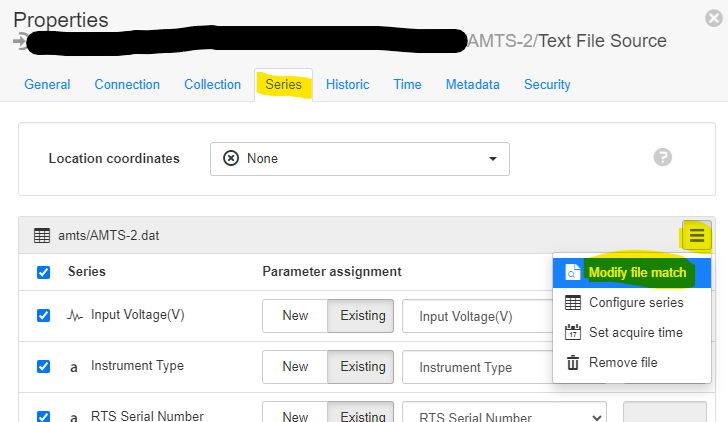Screen dimensions: 728x422
Task: Click the Input Voltage waveform series icon
Action: click(74, 315)
